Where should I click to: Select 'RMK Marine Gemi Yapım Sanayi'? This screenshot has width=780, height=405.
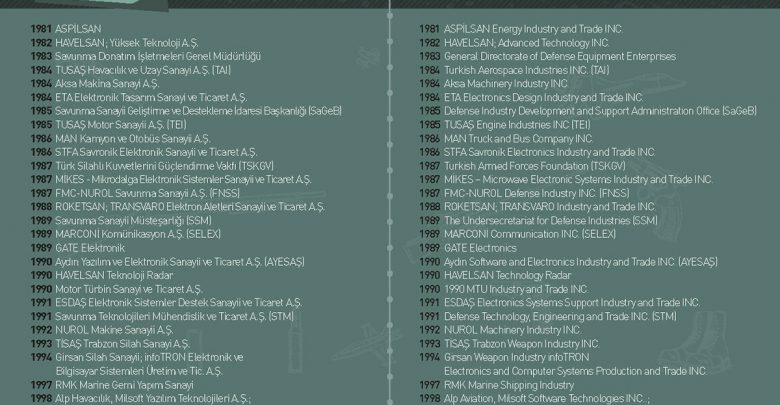124,385
